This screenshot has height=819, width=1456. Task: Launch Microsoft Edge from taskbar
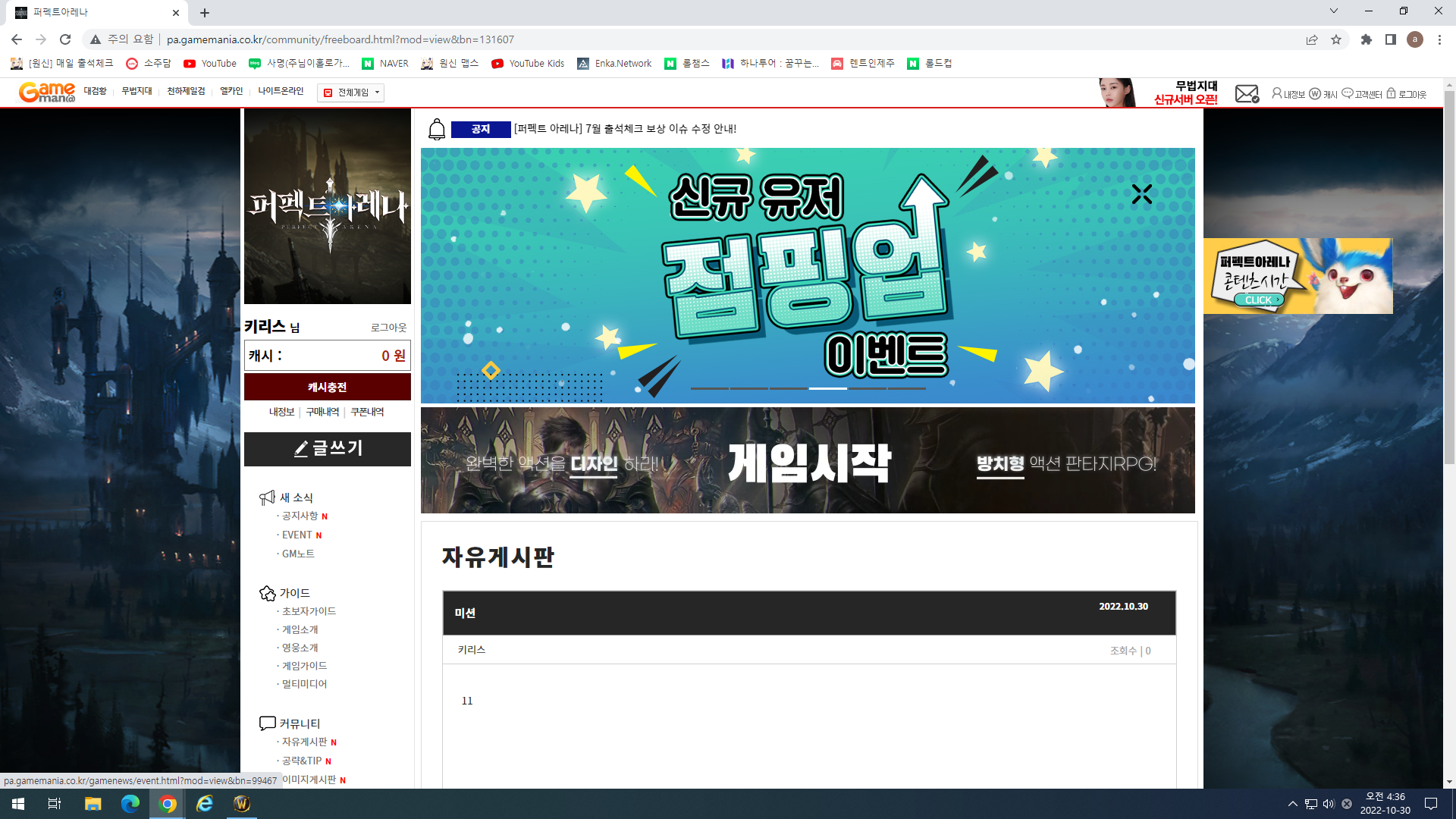130,804
